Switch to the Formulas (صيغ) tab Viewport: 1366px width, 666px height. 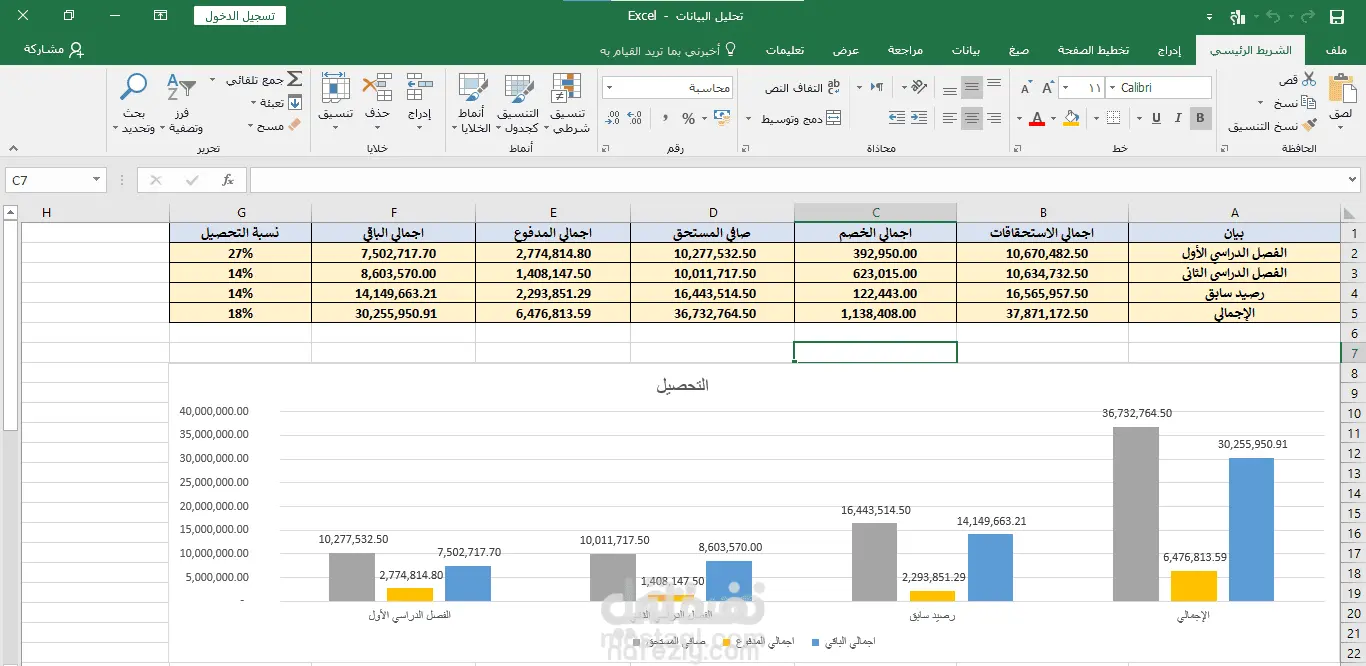point(1019,50)
